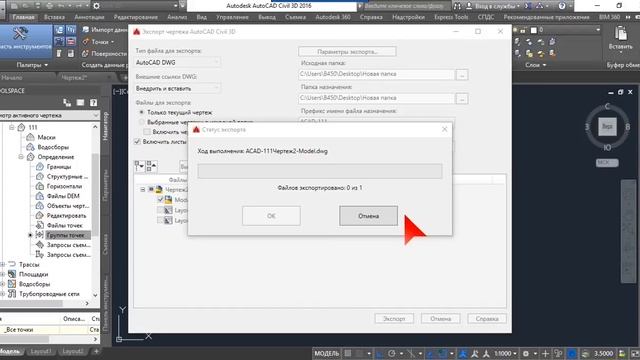Screen dimensions: 640x360
Task: Click the blue annotation scale icon in status bar
Action: (463, 353)
